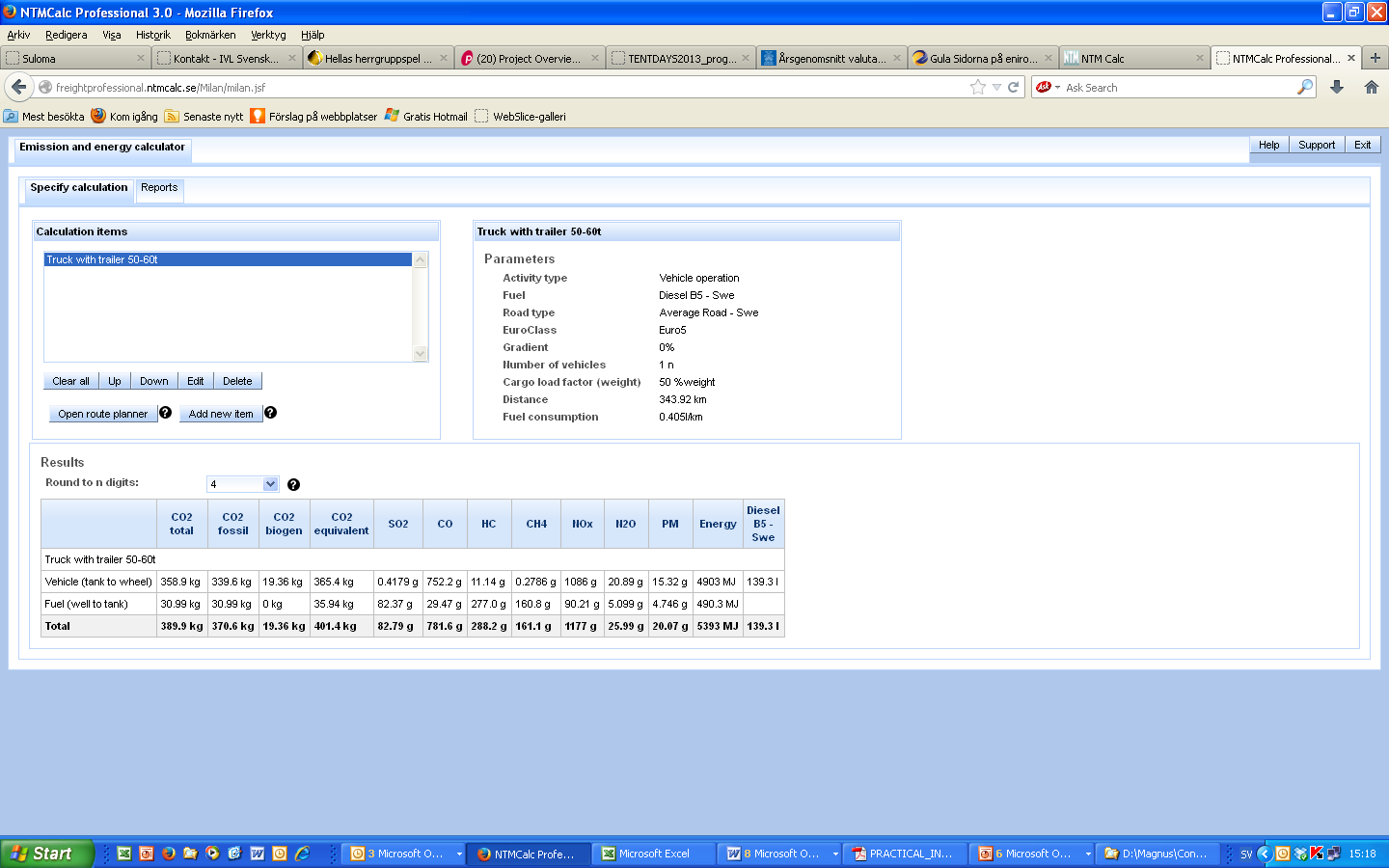Launch Firefox from the quick launch bar

tap(169, 854)
